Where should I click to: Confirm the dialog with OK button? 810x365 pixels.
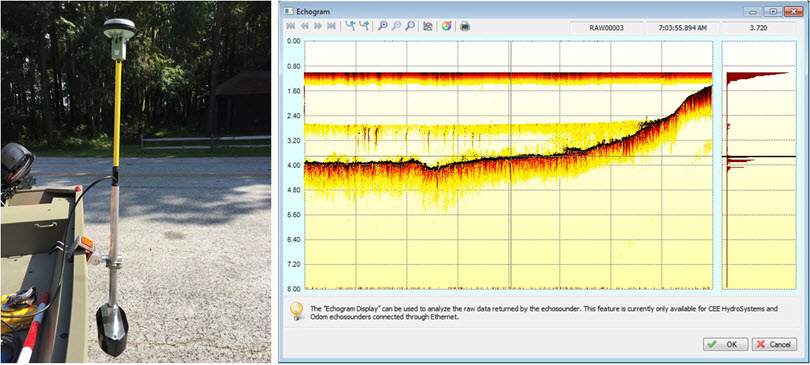click(725, 344)
